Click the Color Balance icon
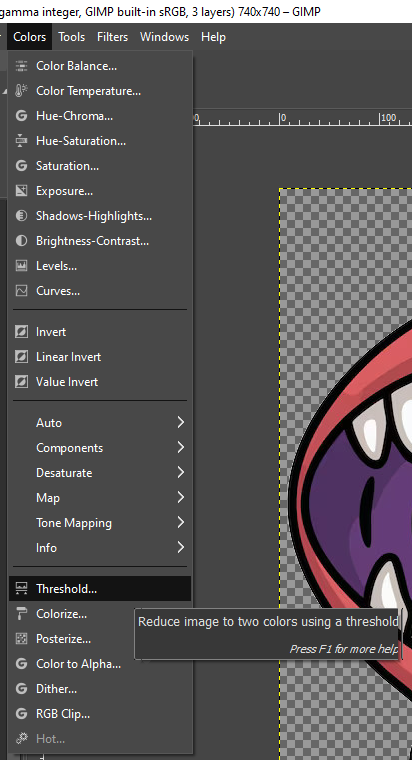This screenshot has height=760, width=412. tap(21, 66)
